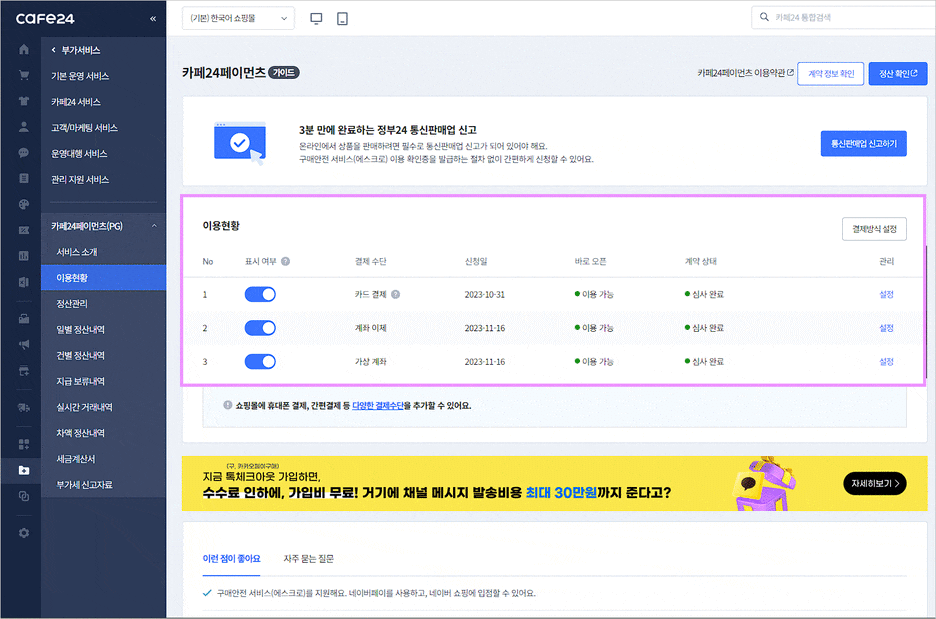This screenshot has height=619, width=936.
Task: Open the coupon promotion icon in sidebar
Action: click(x=24, y=230)
